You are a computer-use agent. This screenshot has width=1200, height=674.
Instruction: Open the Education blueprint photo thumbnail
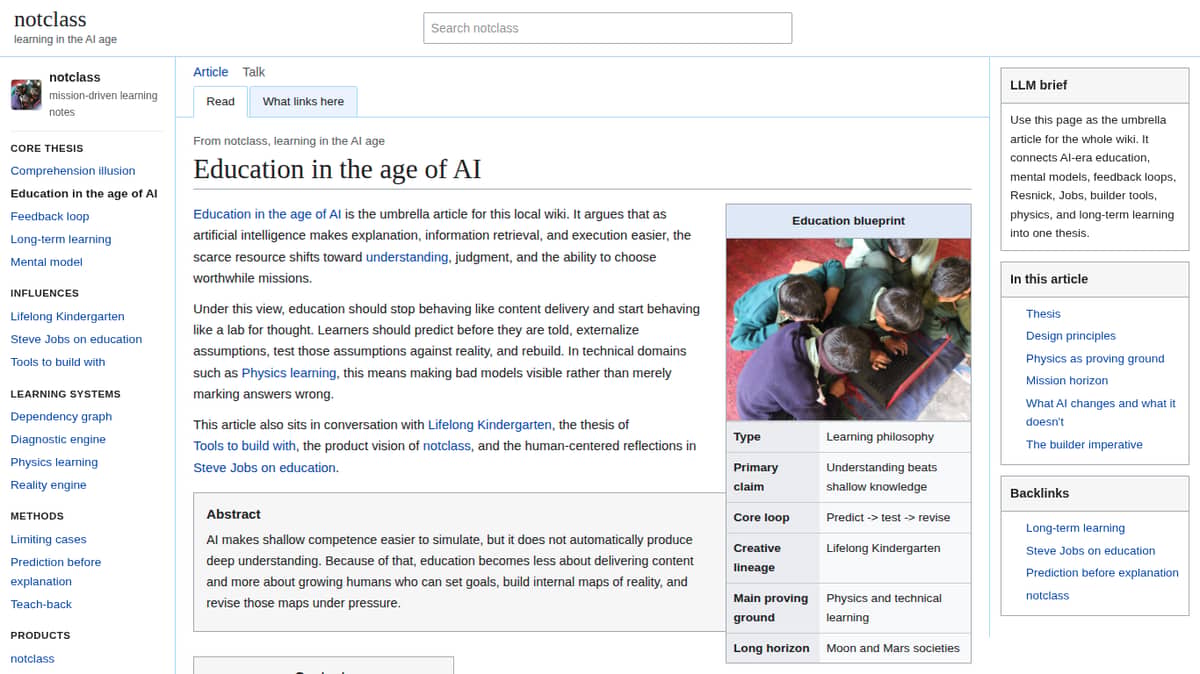click(x=848, y=329)
